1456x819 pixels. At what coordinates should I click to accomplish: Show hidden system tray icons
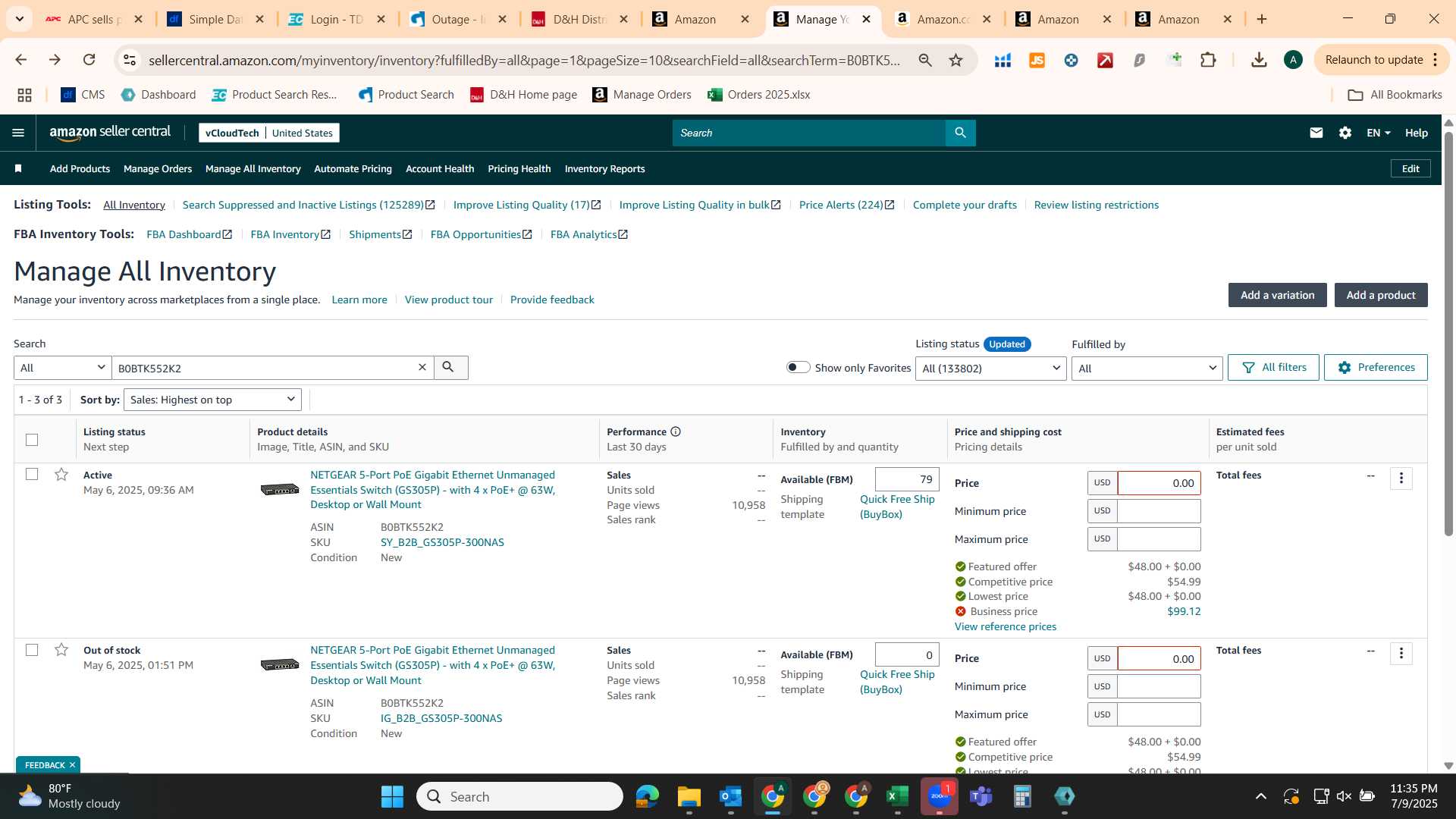click(1260, 796)
